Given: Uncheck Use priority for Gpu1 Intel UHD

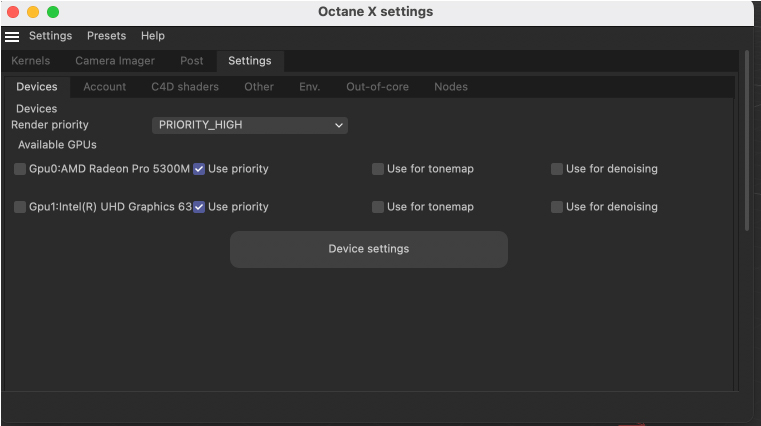Looking at the screenshot, I should 199,207.
